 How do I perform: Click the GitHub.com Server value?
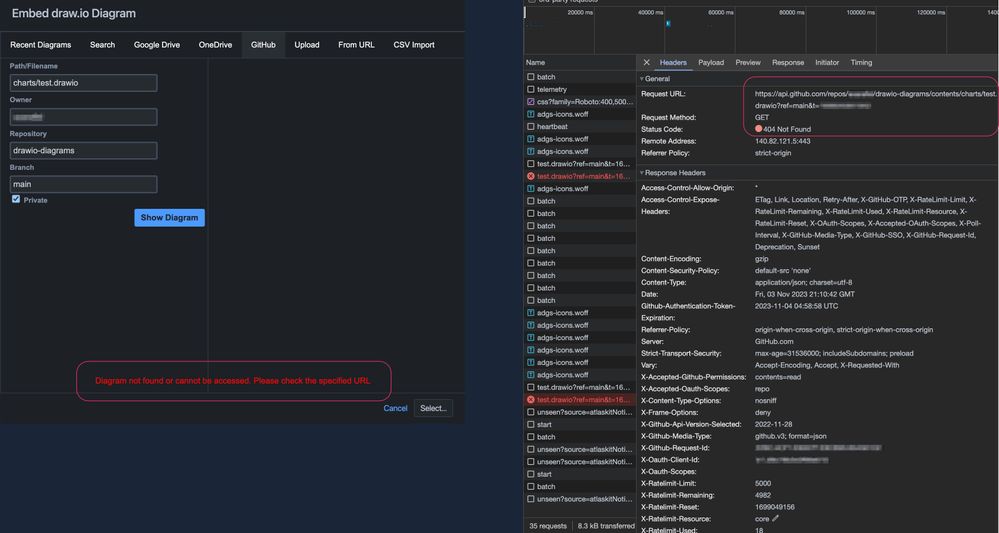[x=774, y=342]
